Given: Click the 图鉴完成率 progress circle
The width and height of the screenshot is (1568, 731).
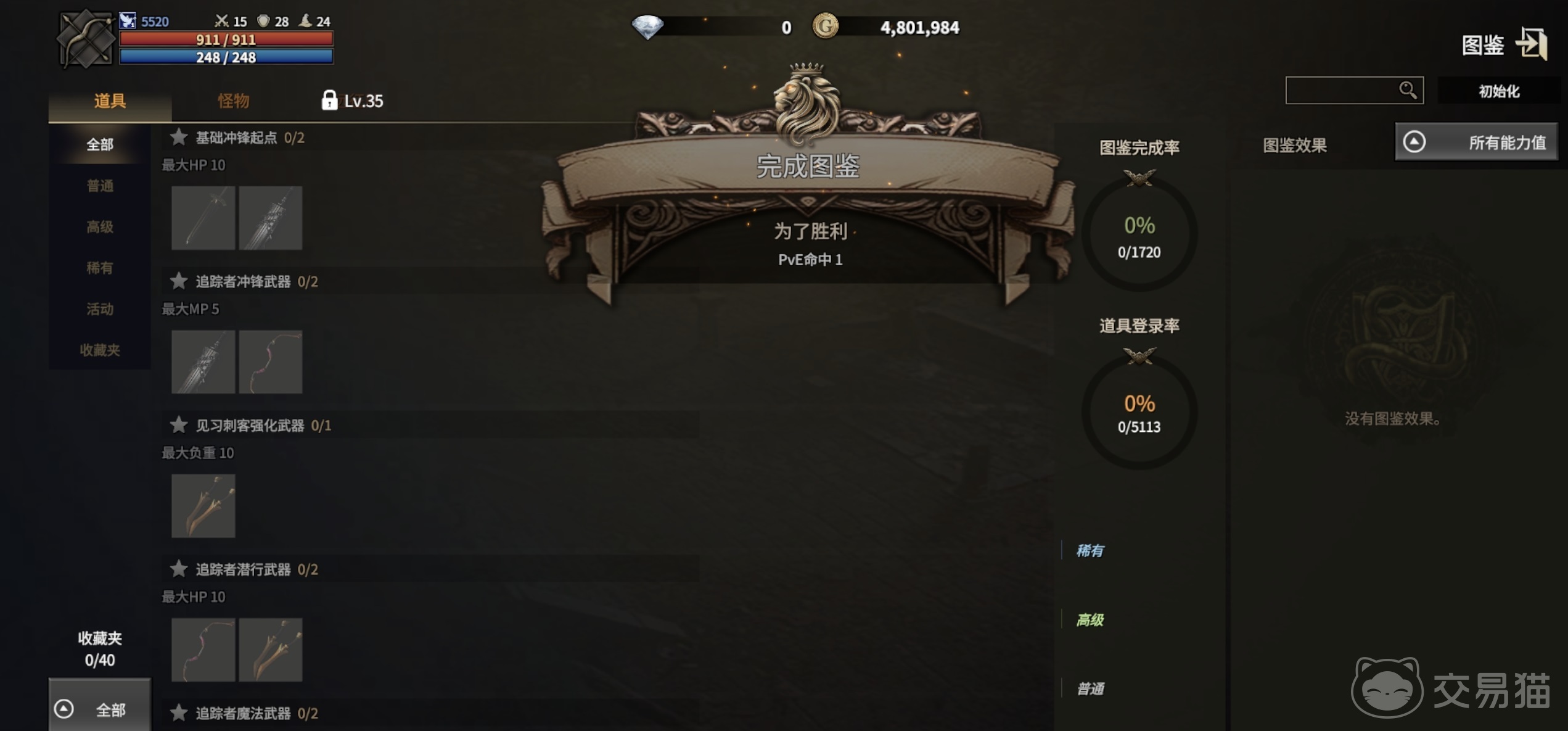Looking at the screenshot, I should coord(1139,234).
